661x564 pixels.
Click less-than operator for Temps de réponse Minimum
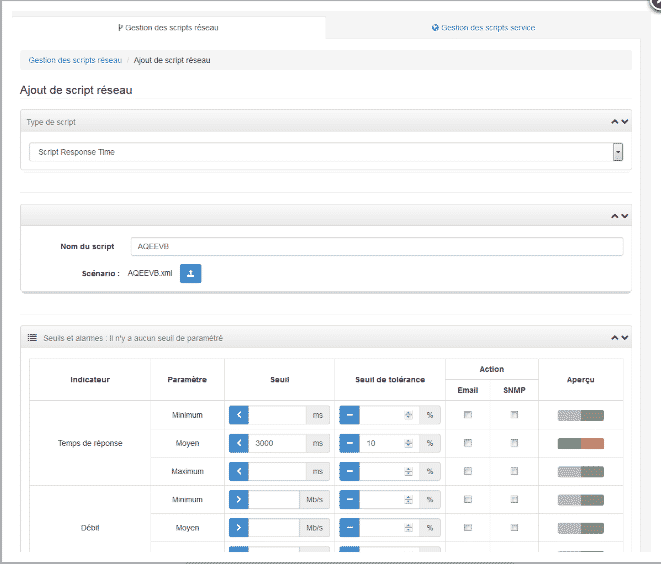pos(239,415)
